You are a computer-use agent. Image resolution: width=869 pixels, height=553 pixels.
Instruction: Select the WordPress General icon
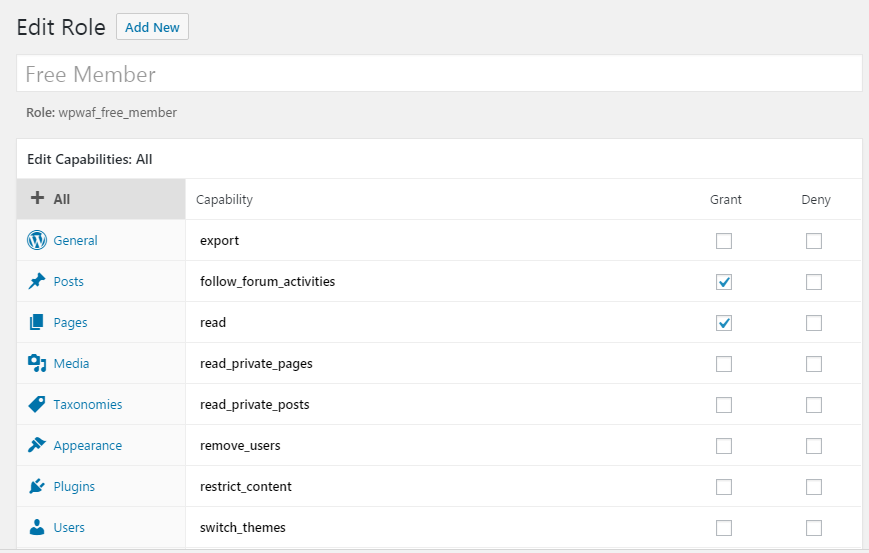pos(37,240)
